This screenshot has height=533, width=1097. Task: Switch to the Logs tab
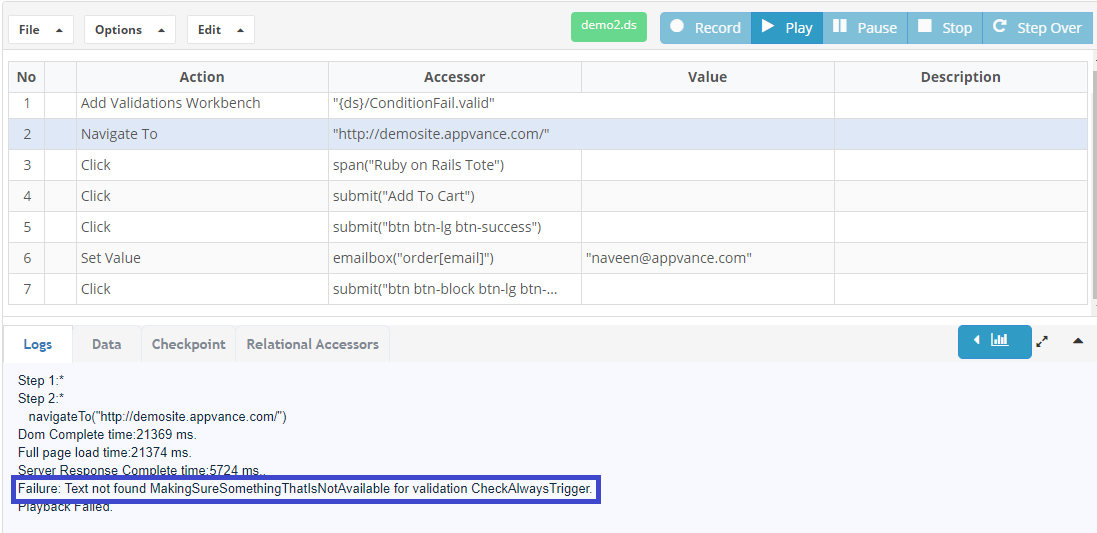[38, 344]
